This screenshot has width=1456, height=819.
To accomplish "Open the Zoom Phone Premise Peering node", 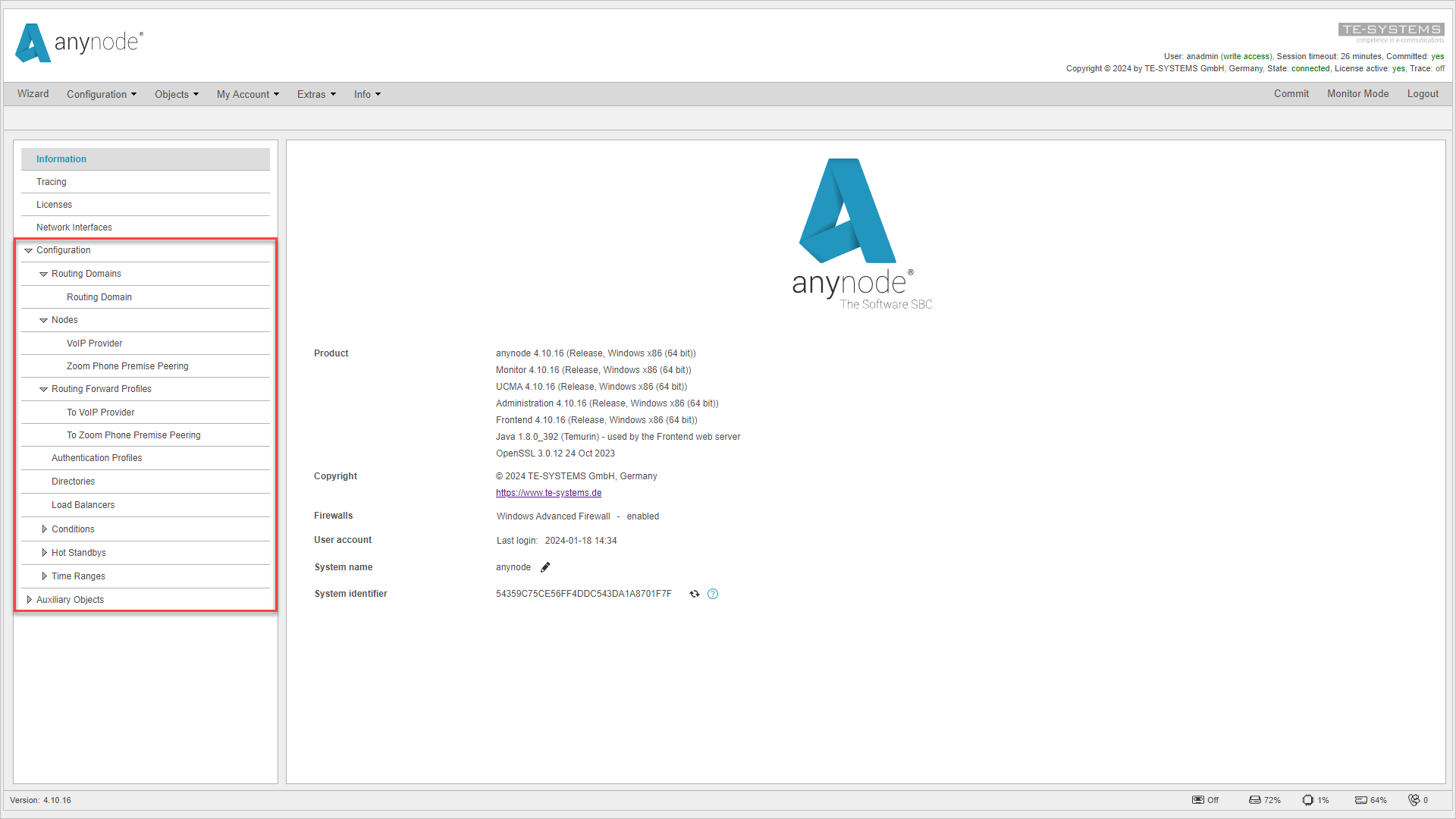I will 127,366.
